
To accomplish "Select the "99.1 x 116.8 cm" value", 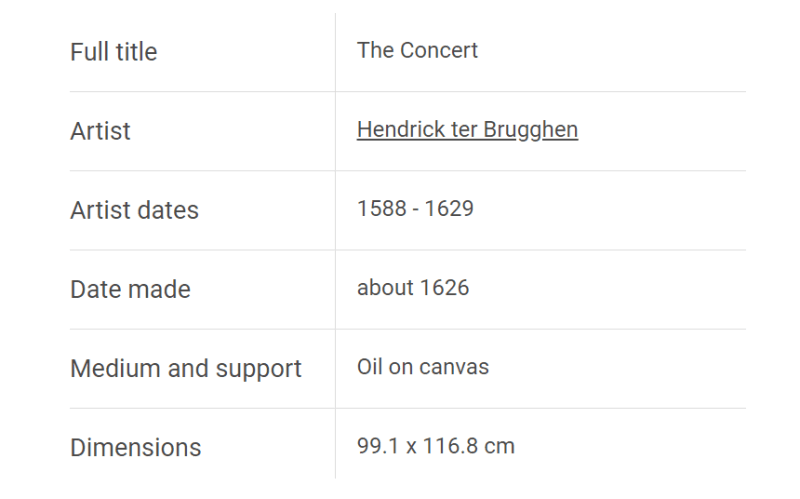I will [x=436, y=446].
